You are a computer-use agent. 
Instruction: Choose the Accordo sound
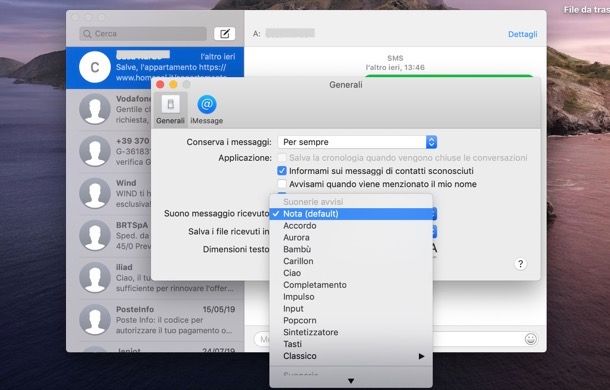351,226
